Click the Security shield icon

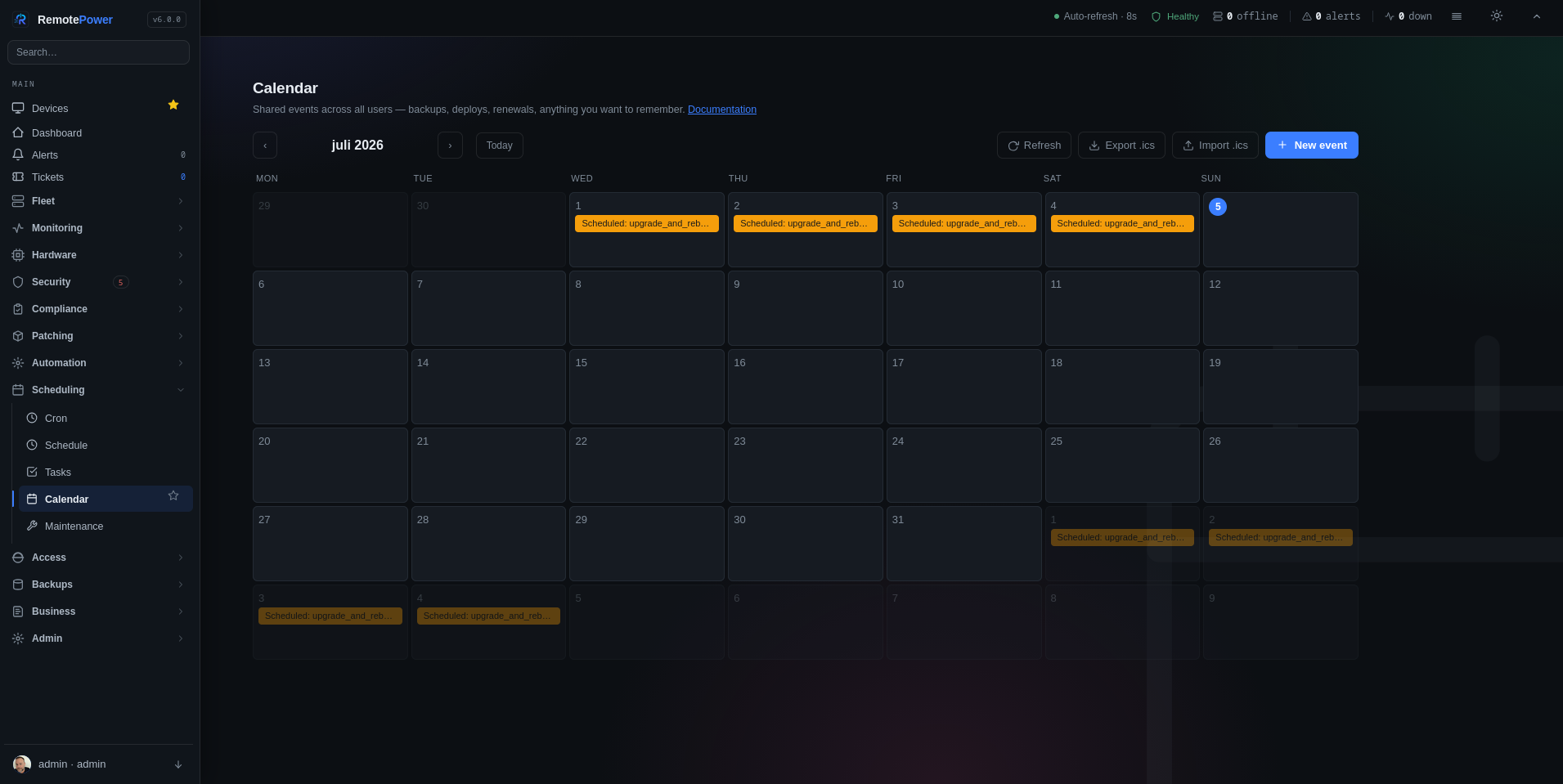(x=18, y=282)
